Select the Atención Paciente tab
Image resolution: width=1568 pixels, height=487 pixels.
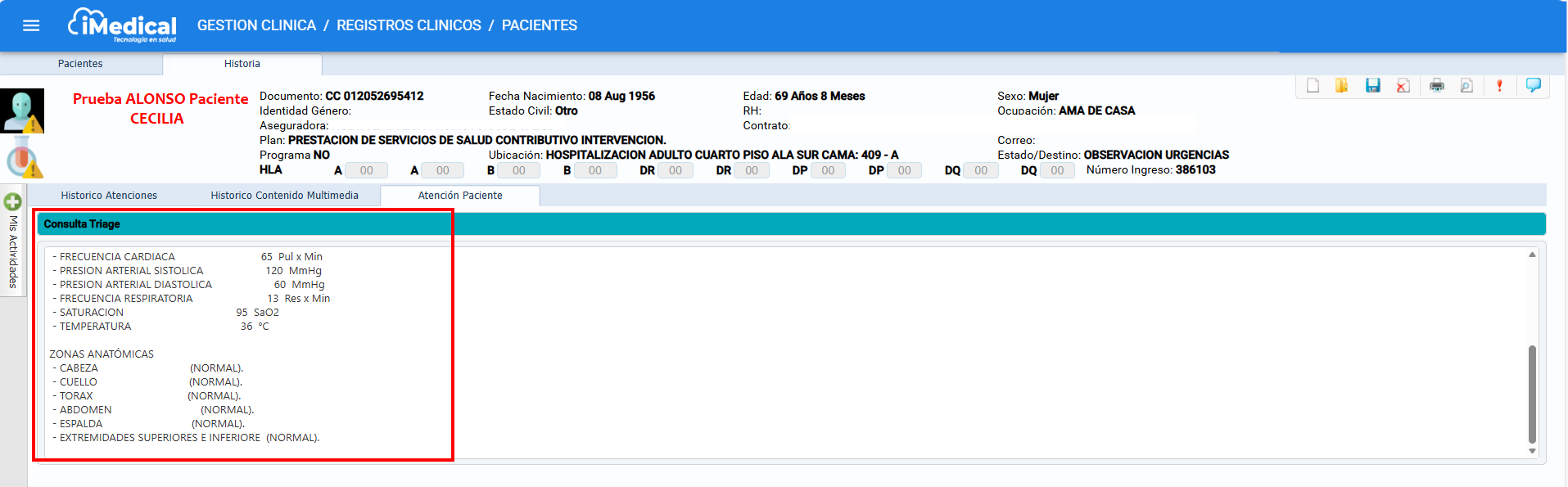click(460, 196)
